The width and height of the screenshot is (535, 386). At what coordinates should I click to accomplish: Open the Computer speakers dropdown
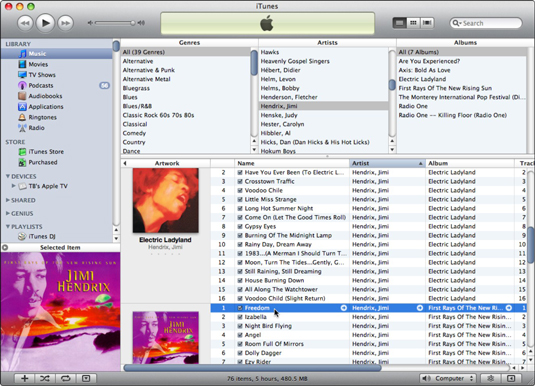448,378
